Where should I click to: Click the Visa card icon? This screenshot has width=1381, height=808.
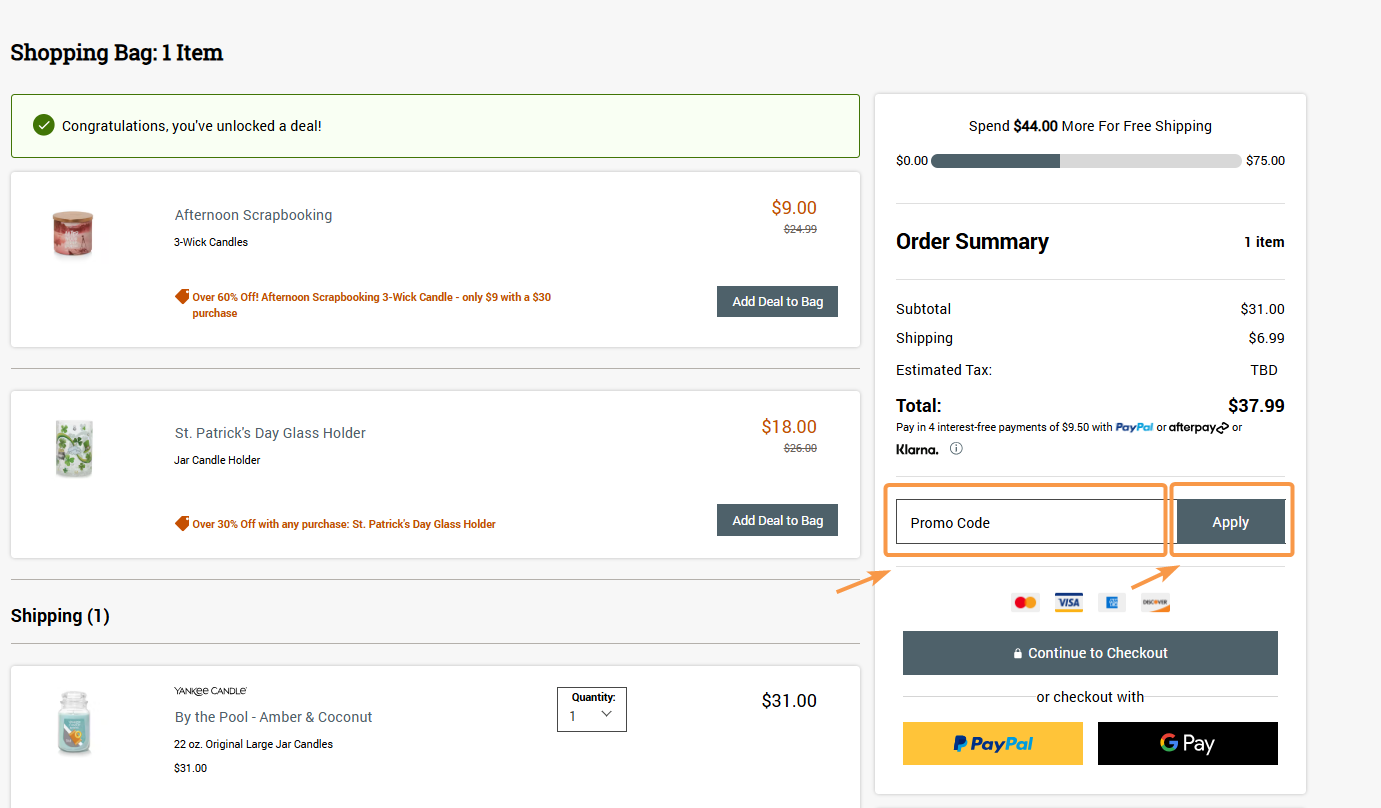click(1068, 602)
